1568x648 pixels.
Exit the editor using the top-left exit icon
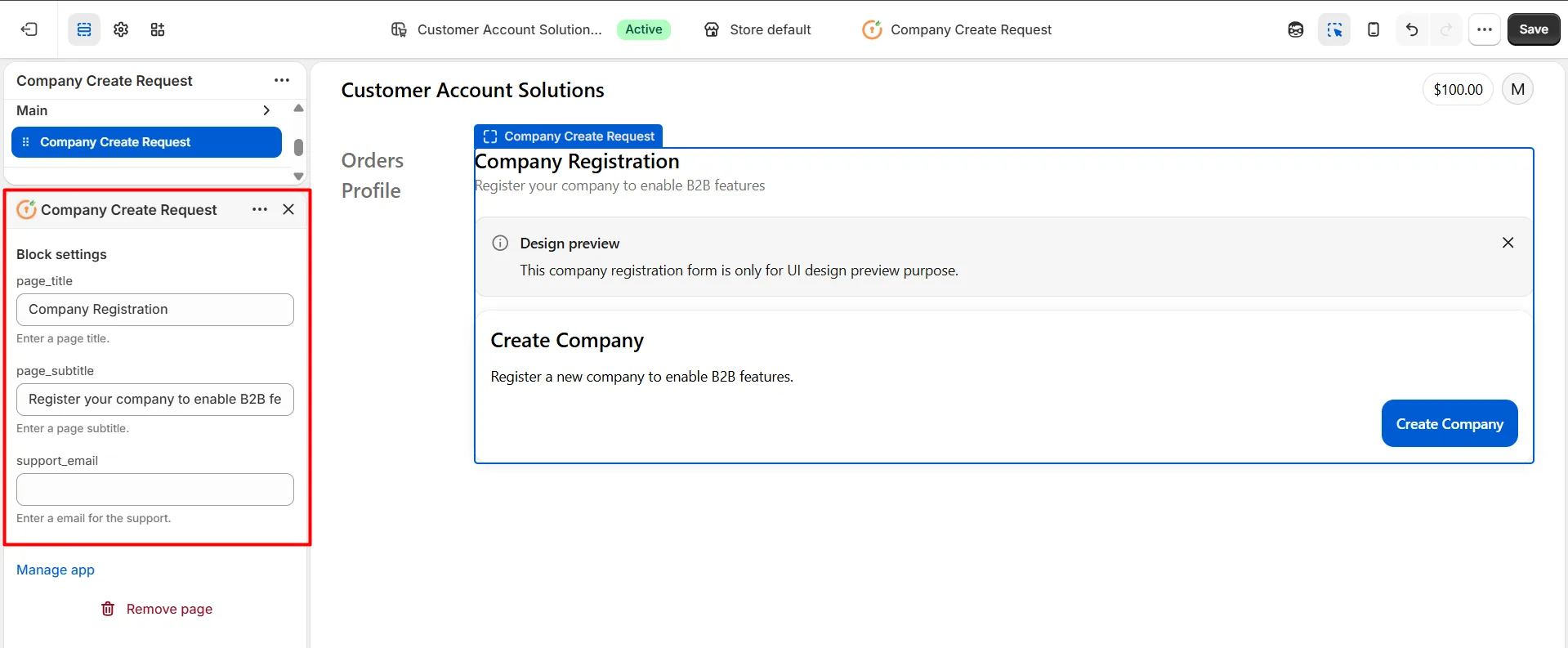coord(29,29)
